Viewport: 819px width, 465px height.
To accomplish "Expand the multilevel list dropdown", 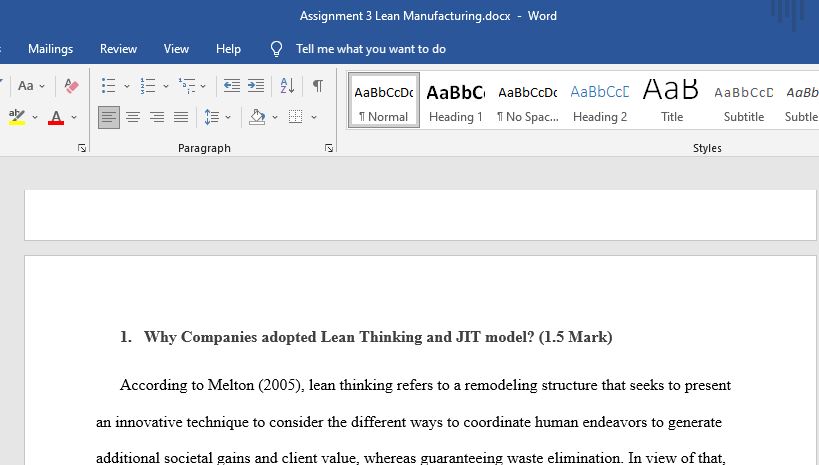I will click(x=203, y=86).
